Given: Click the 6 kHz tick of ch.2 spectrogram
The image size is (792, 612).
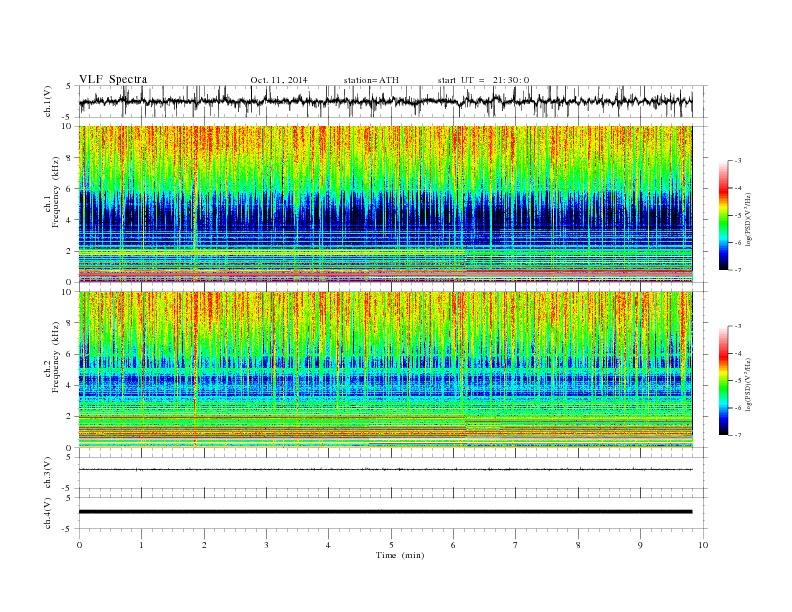Looking at the screenshot, I should [x=70, y=354].
